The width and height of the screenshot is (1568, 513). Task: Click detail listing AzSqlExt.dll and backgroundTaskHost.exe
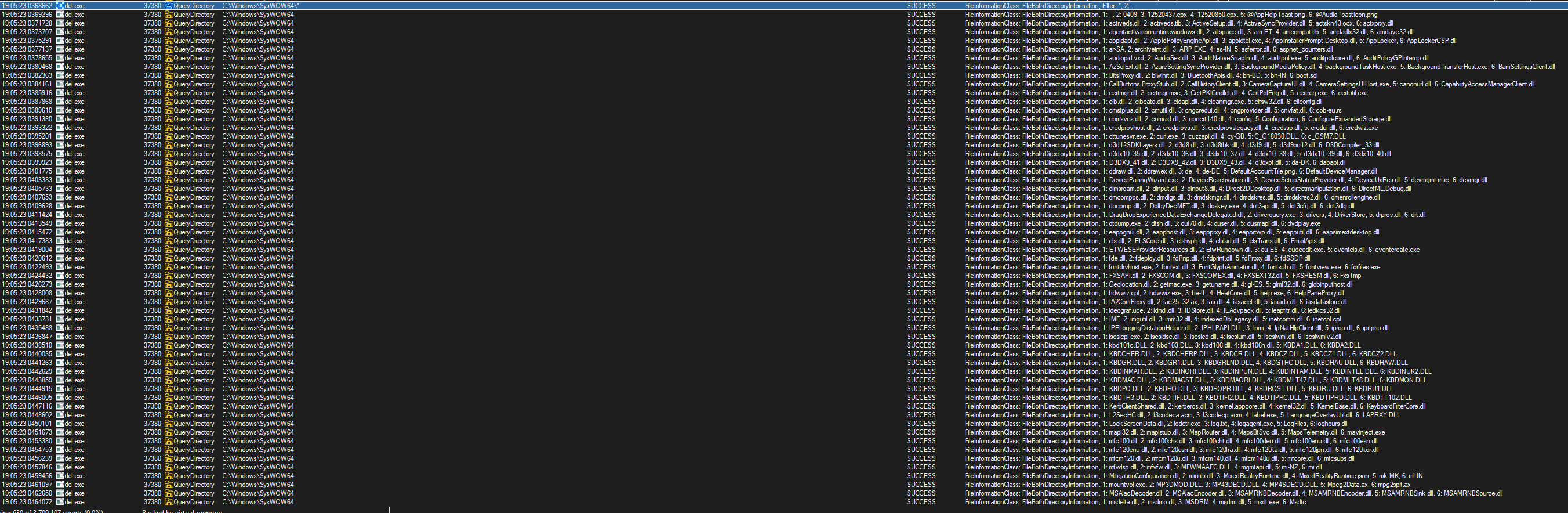click(x=1260, y=66)
